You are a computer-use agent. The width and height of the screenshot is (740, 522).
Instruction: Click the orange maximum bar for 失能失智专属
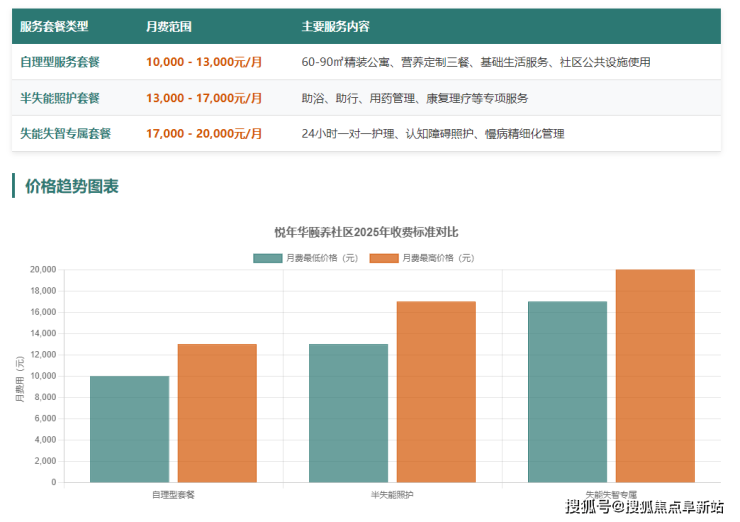point(655,376)
